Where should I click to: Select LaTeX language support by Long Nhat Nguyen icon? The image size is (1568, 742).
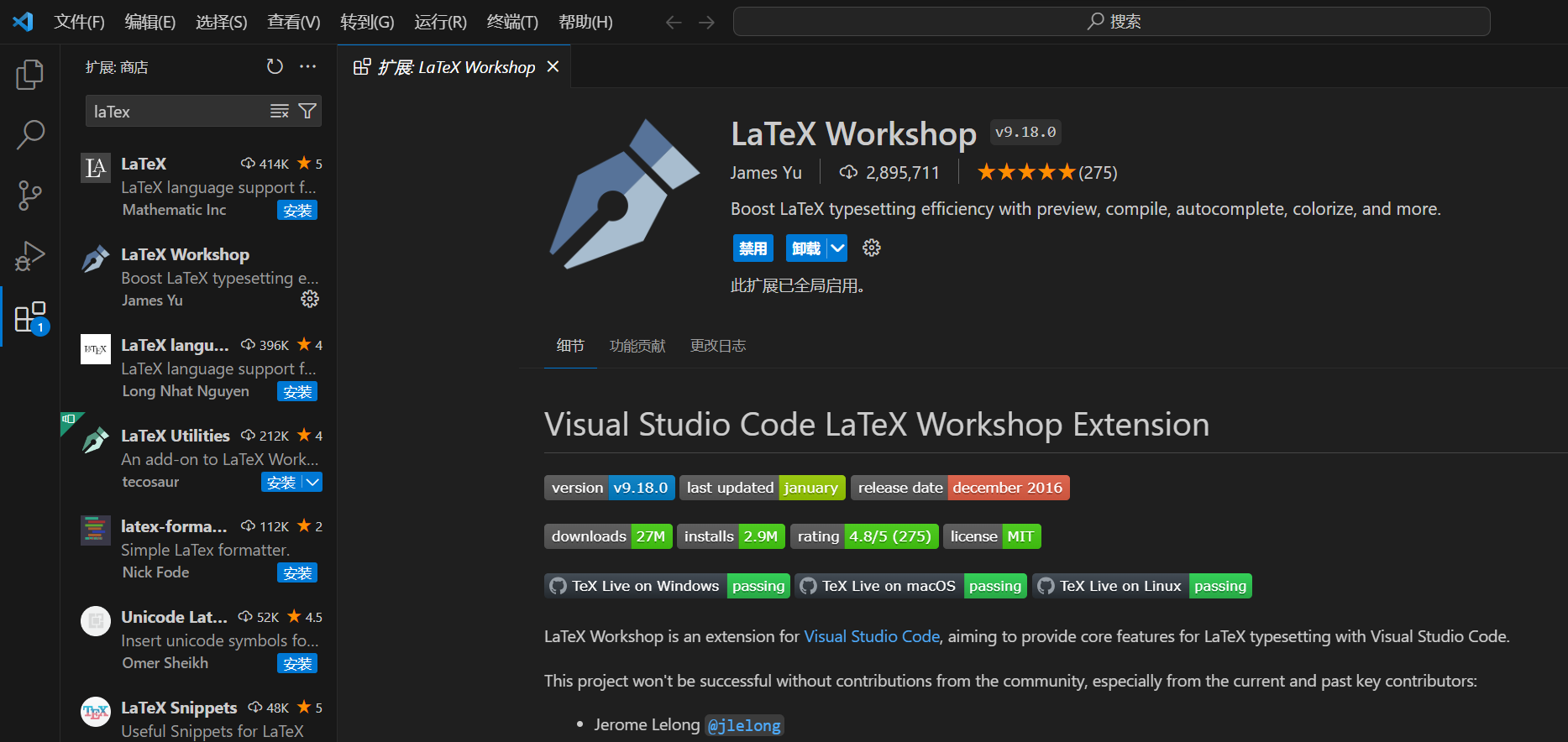pyautogui.click(x=96, y=349)
